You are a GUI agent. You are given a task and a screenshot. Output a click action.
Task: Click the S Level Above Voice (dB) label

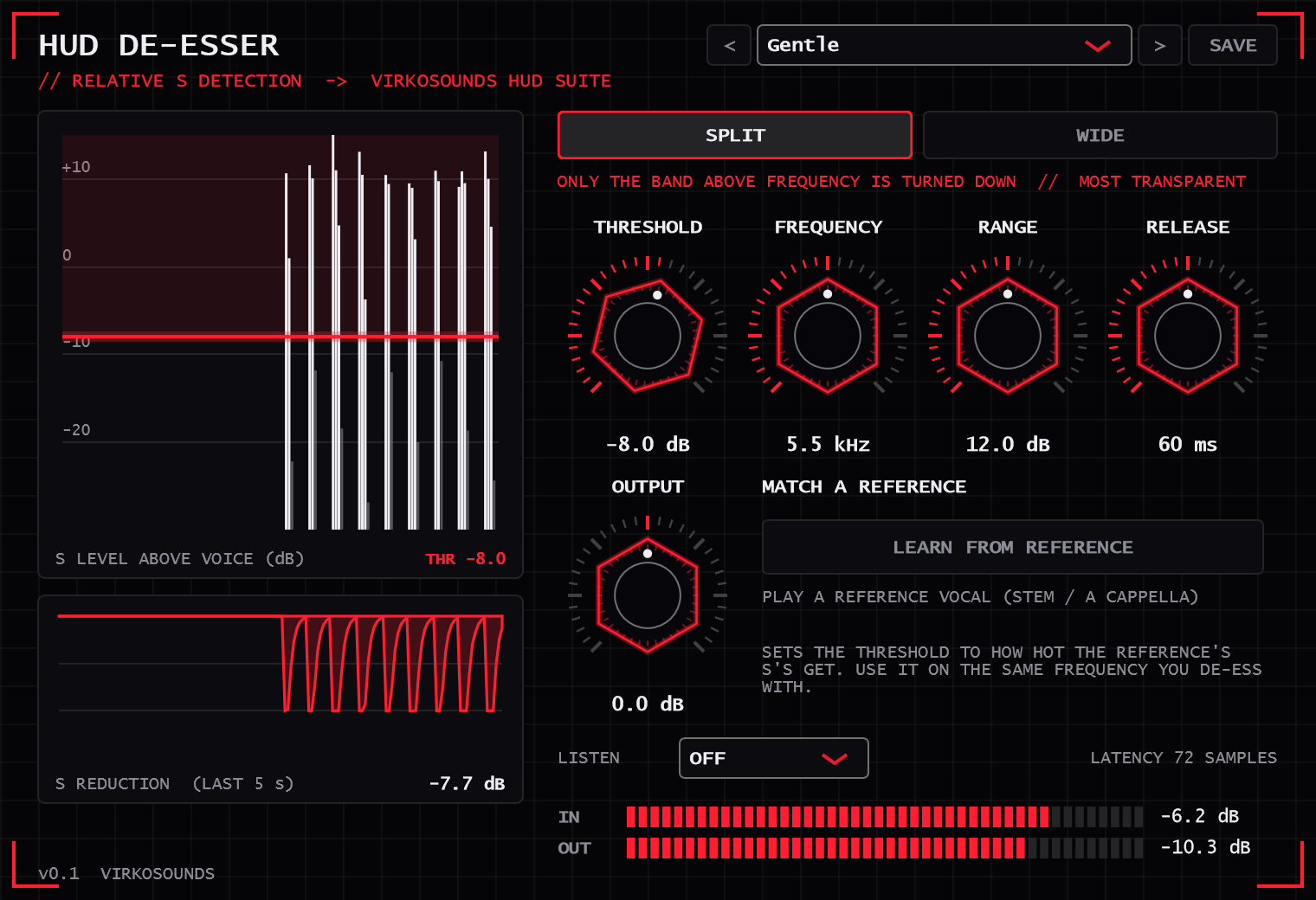click(180, 559)
